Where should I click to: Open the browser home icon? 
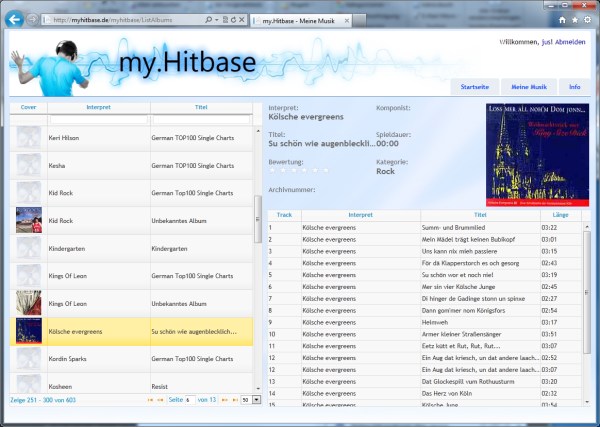[562, 20]
